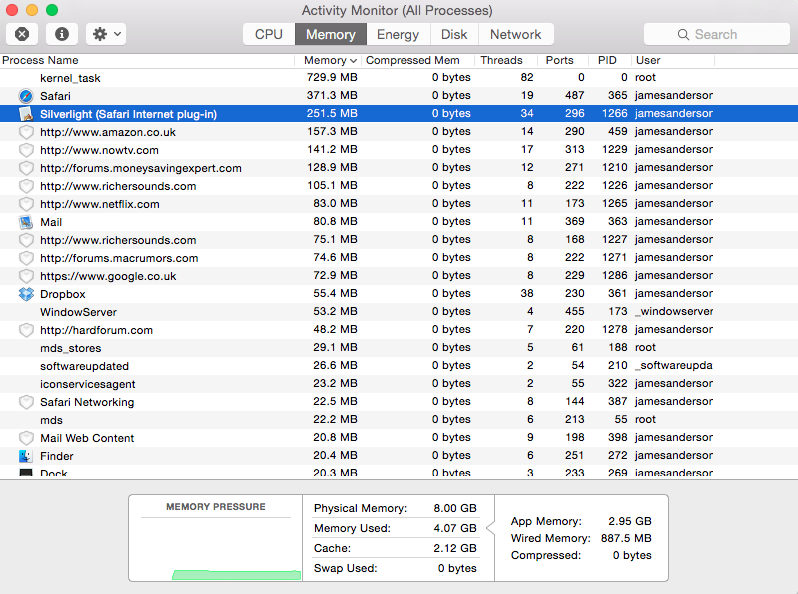Click shield icon beside hardforum.com
This screenshot has width=798, height=594.
(26, 330)
